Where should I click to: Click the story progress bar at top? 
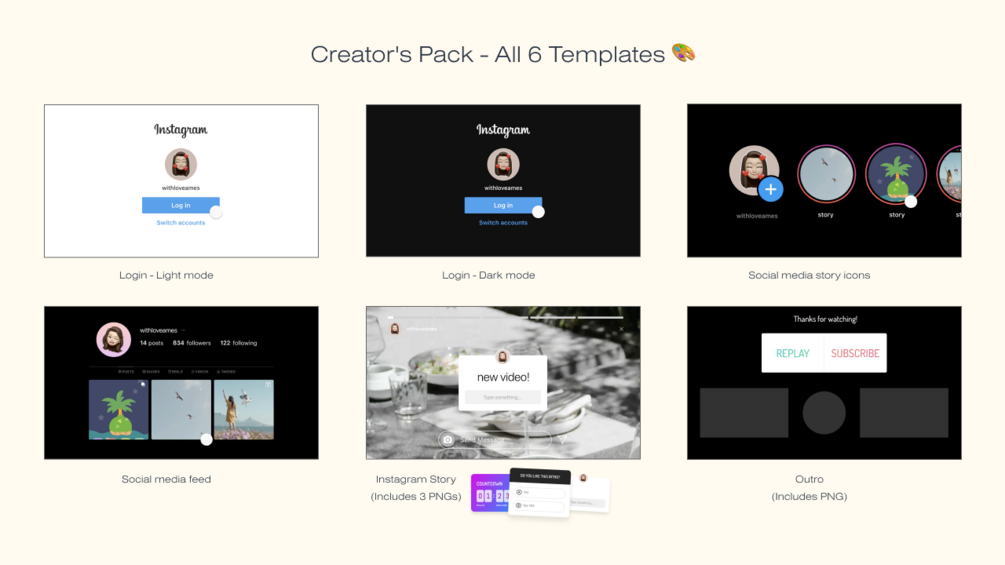pyautogui.click(x=505, y=317)
